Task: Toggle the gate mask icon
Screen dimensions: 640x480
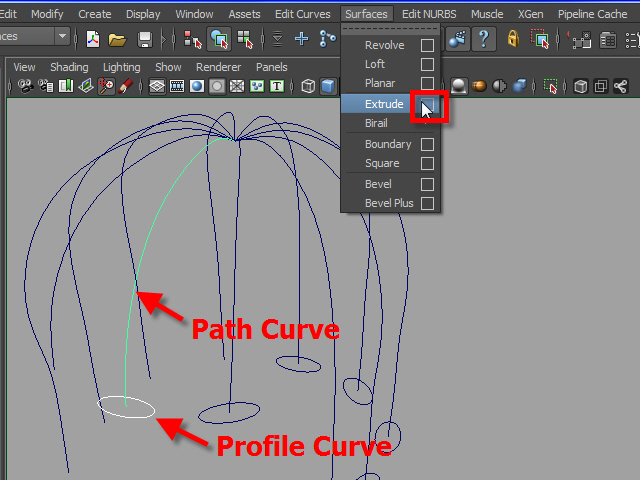Action: point(217,86)
